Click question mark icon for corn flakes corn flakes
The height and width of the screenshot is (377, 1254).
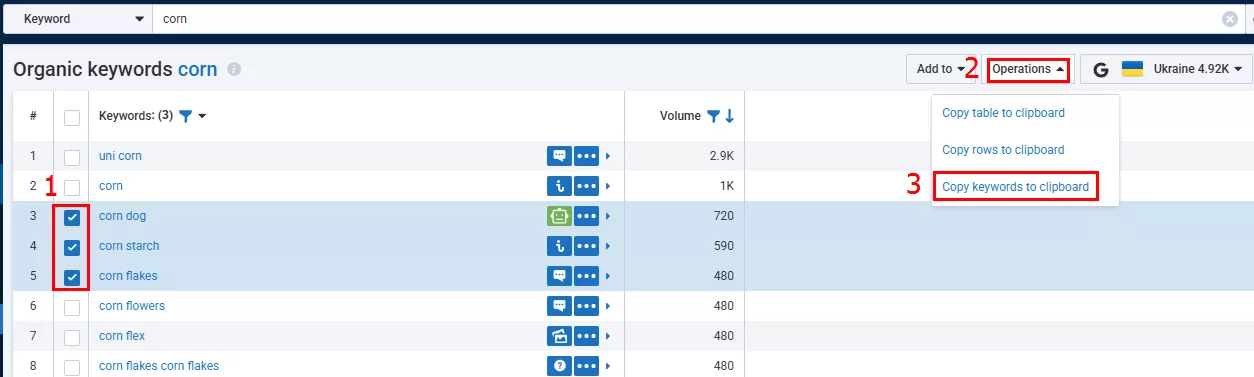click(559, 366)
